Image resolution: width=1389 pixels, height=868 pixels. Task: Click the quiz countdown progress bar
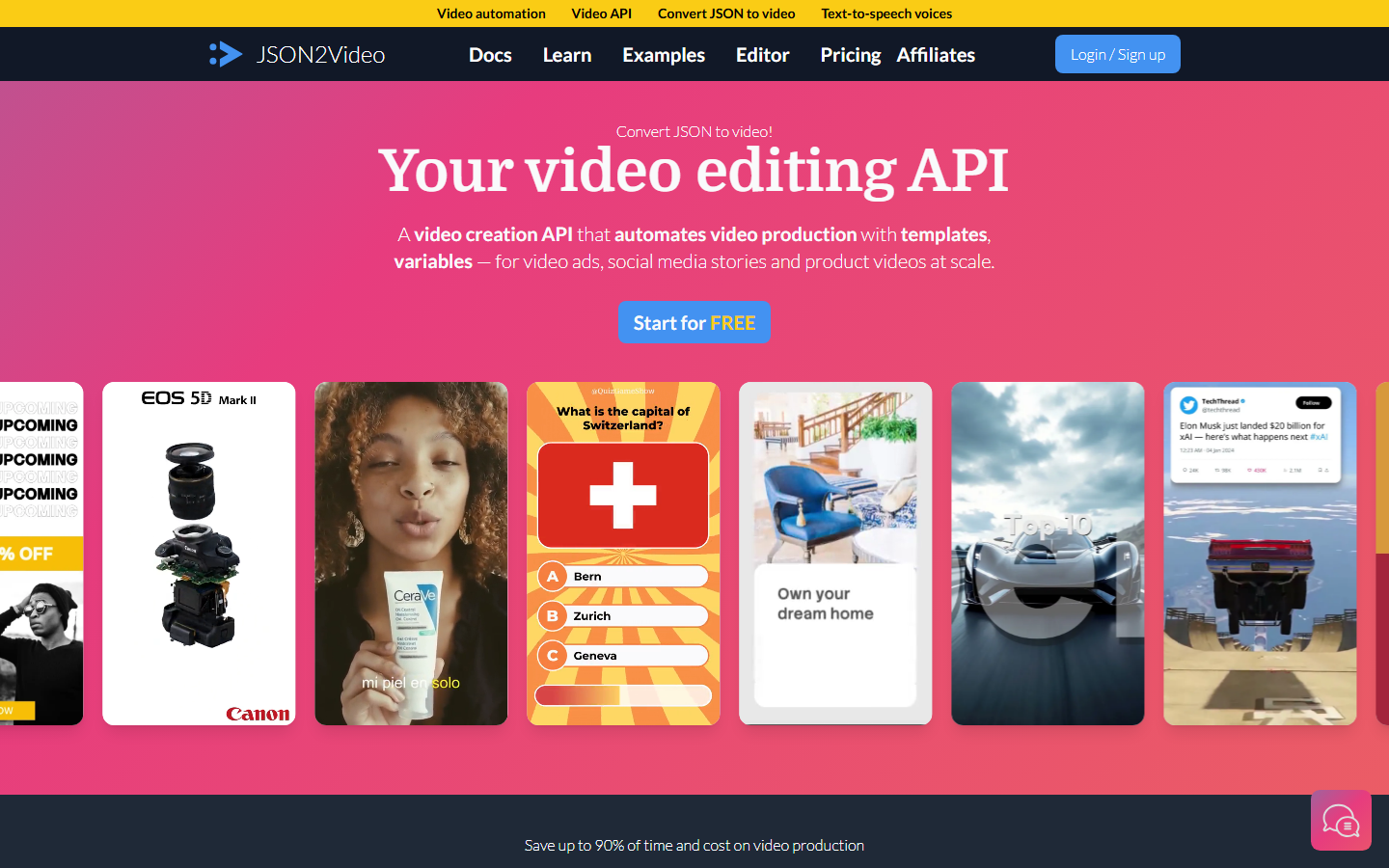pos(623,695)
